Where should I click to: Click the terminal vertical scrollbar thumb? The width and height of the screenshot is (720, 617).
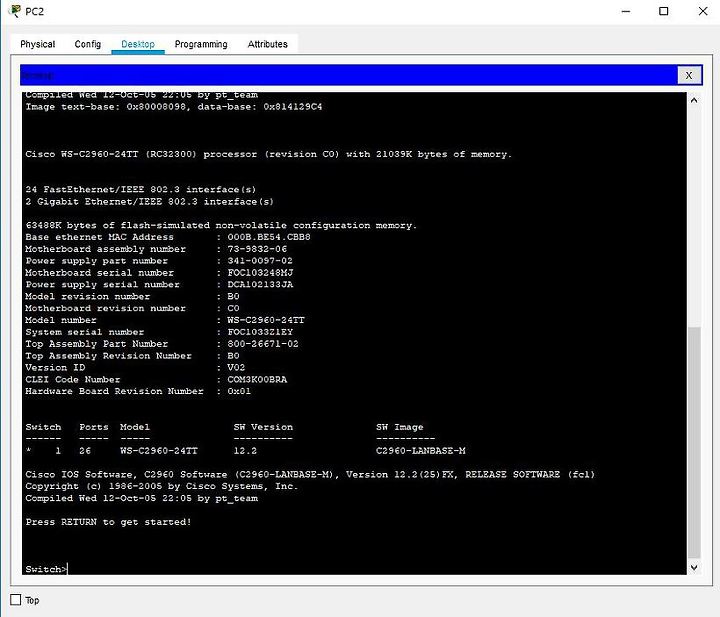coord(694,443)
